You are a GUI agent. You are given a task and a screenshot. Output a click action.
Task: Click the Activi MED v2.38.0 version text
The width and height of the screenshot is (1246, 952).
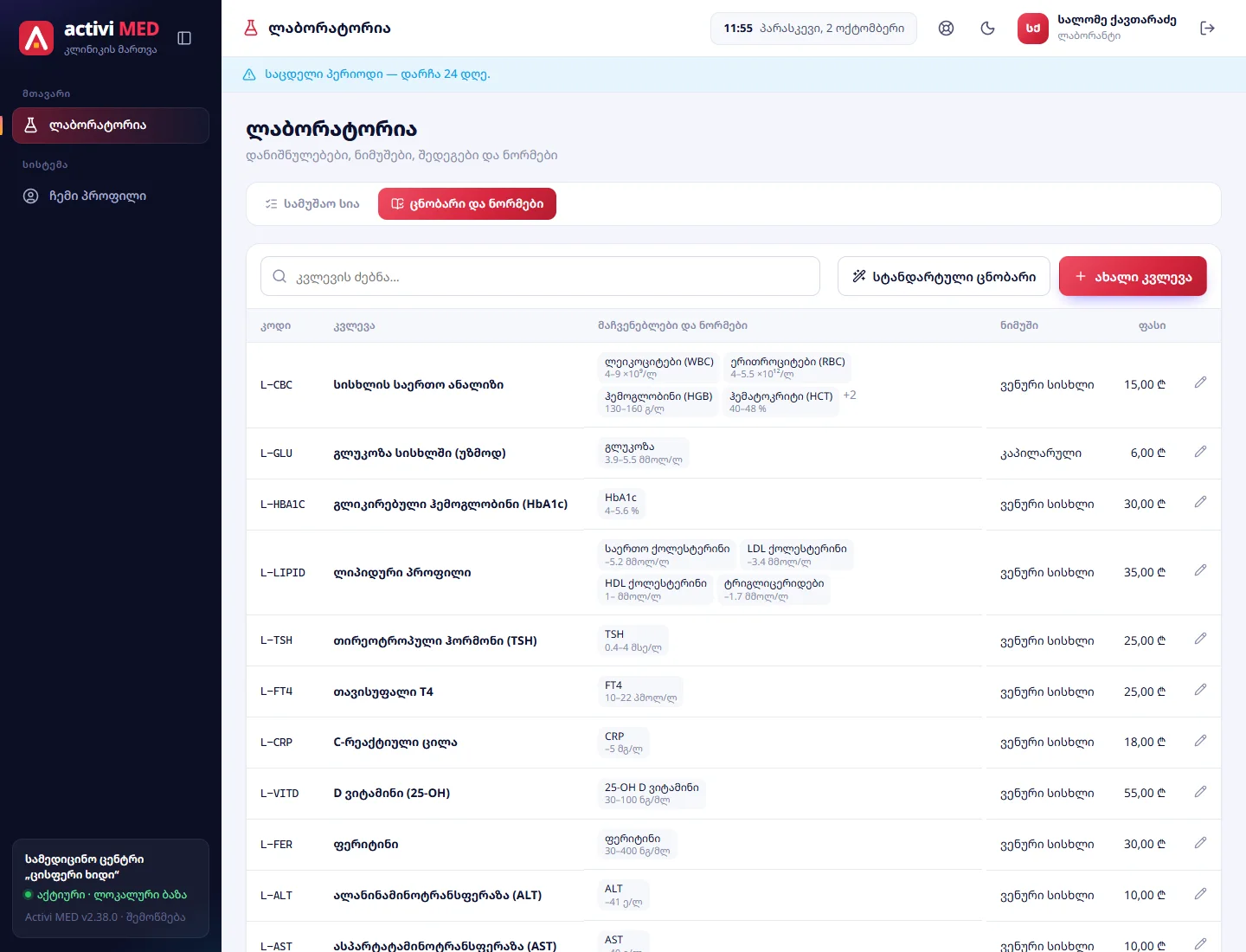coord(71,917)
